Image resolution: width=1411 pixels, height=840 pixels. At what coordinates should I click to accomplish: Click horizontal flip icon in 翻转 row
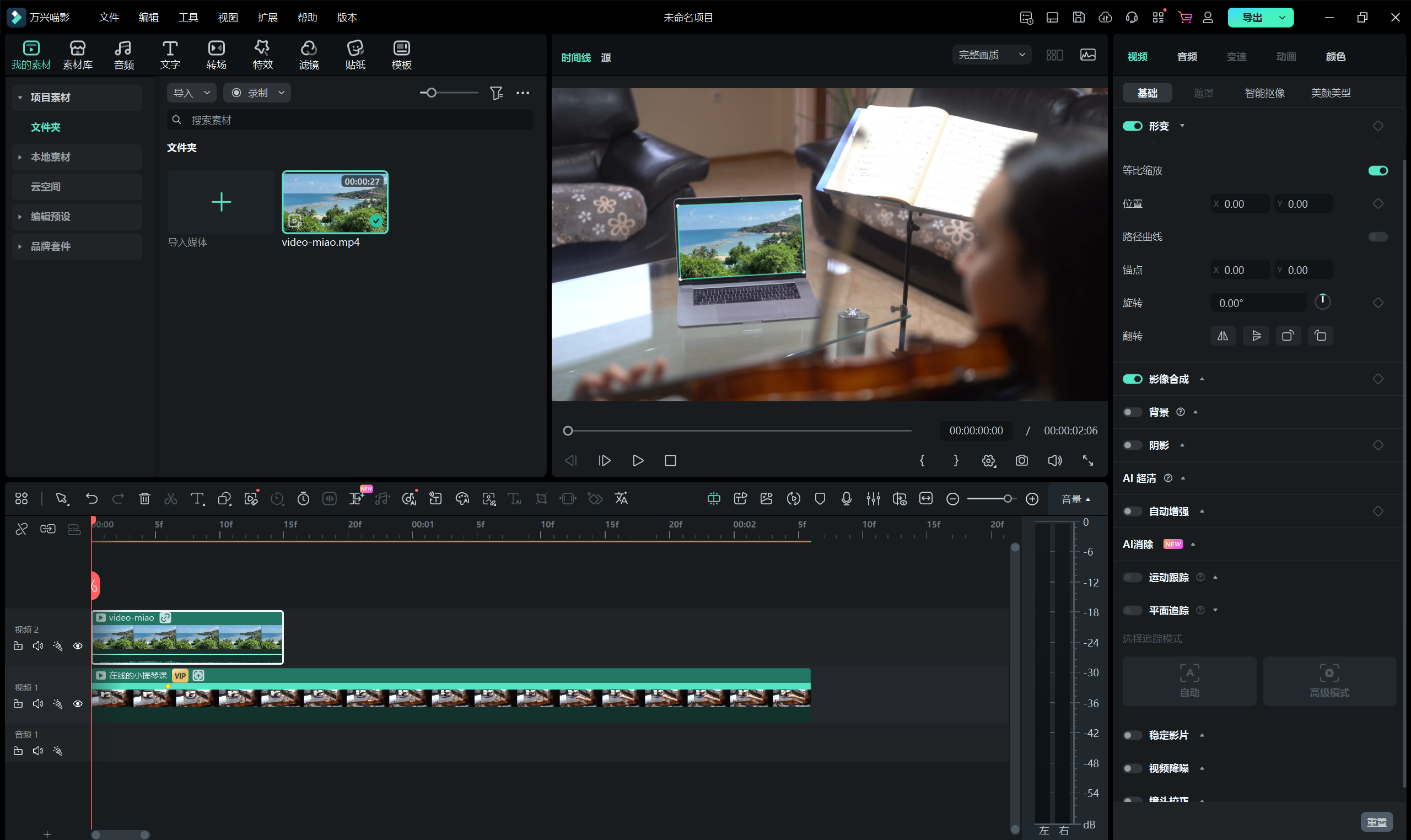pyautogui.click(x=1222, y=336)
